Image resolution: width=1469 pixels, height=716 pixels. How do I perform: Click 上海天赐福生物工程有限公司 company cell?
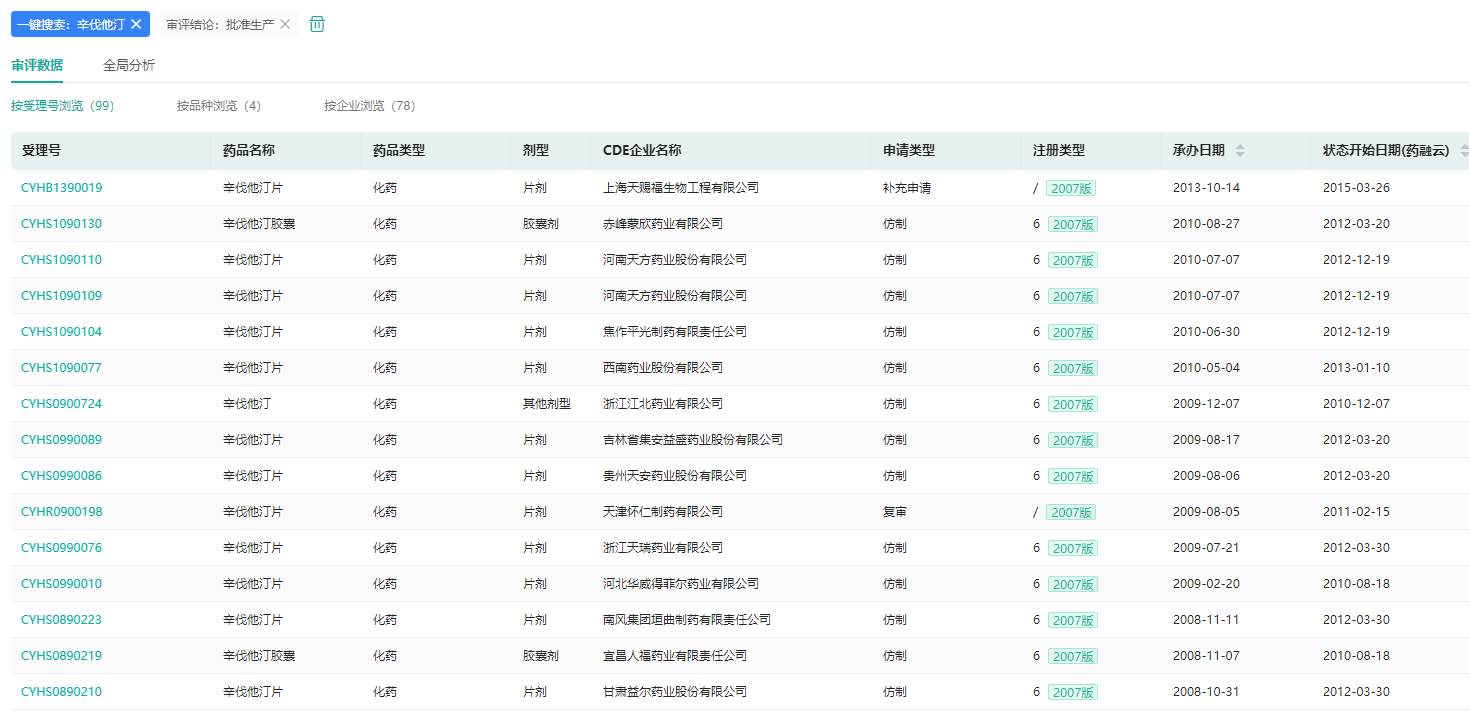tap(680, 188)
